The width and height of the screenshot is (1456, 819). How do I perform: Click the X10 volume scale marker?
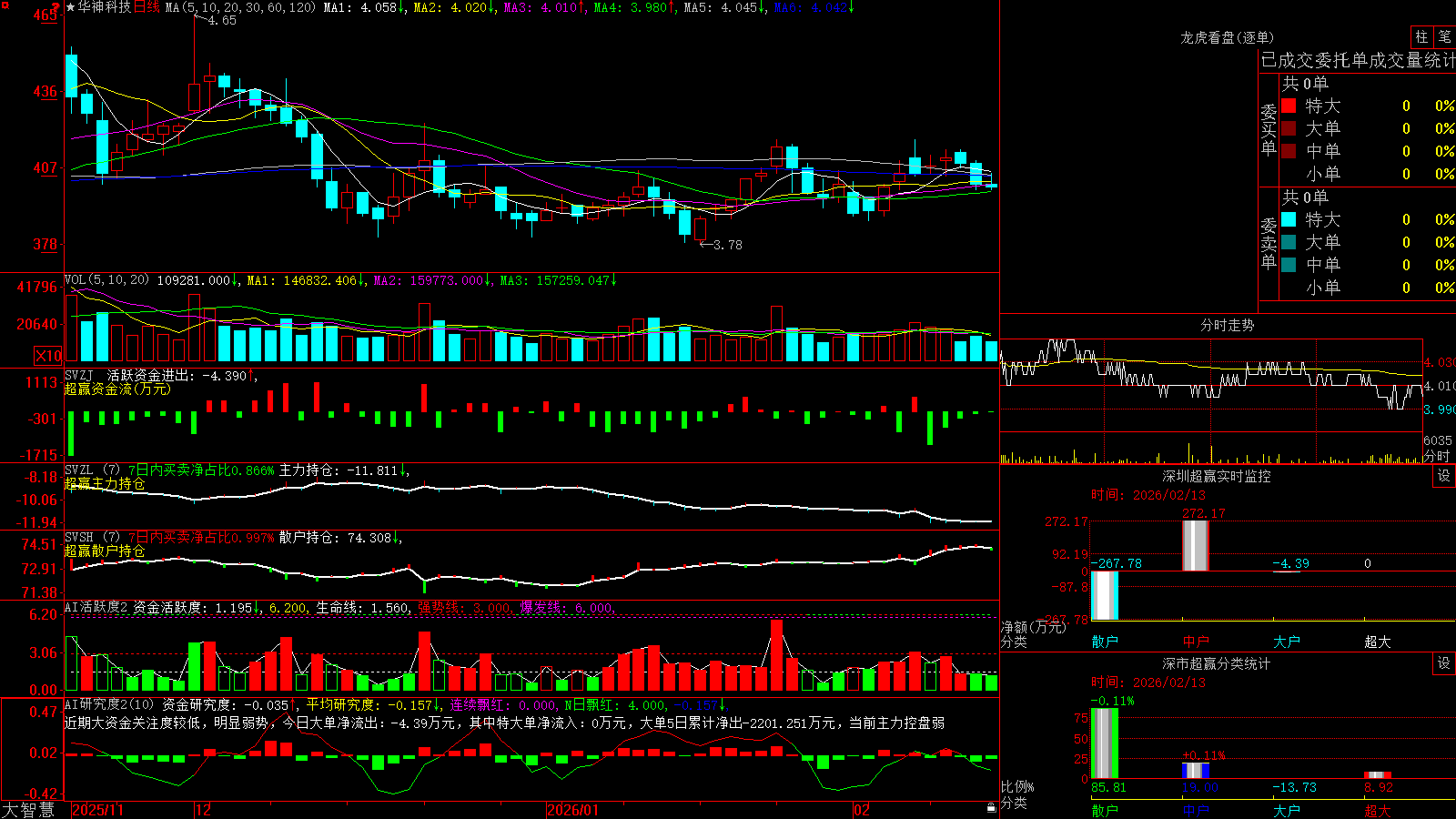pos(48,356)
